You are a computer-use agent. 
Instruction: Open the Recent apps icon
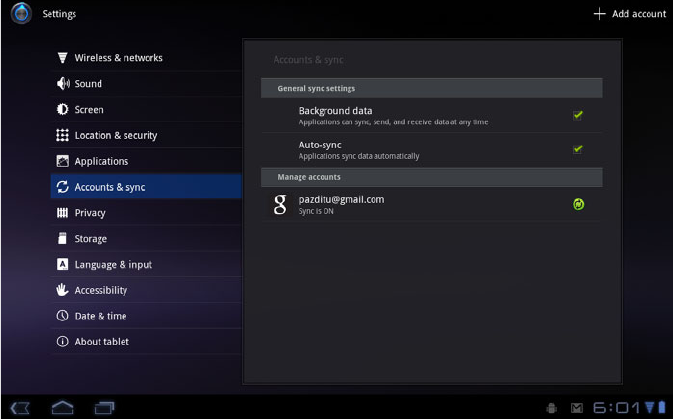tap(104, 407)
